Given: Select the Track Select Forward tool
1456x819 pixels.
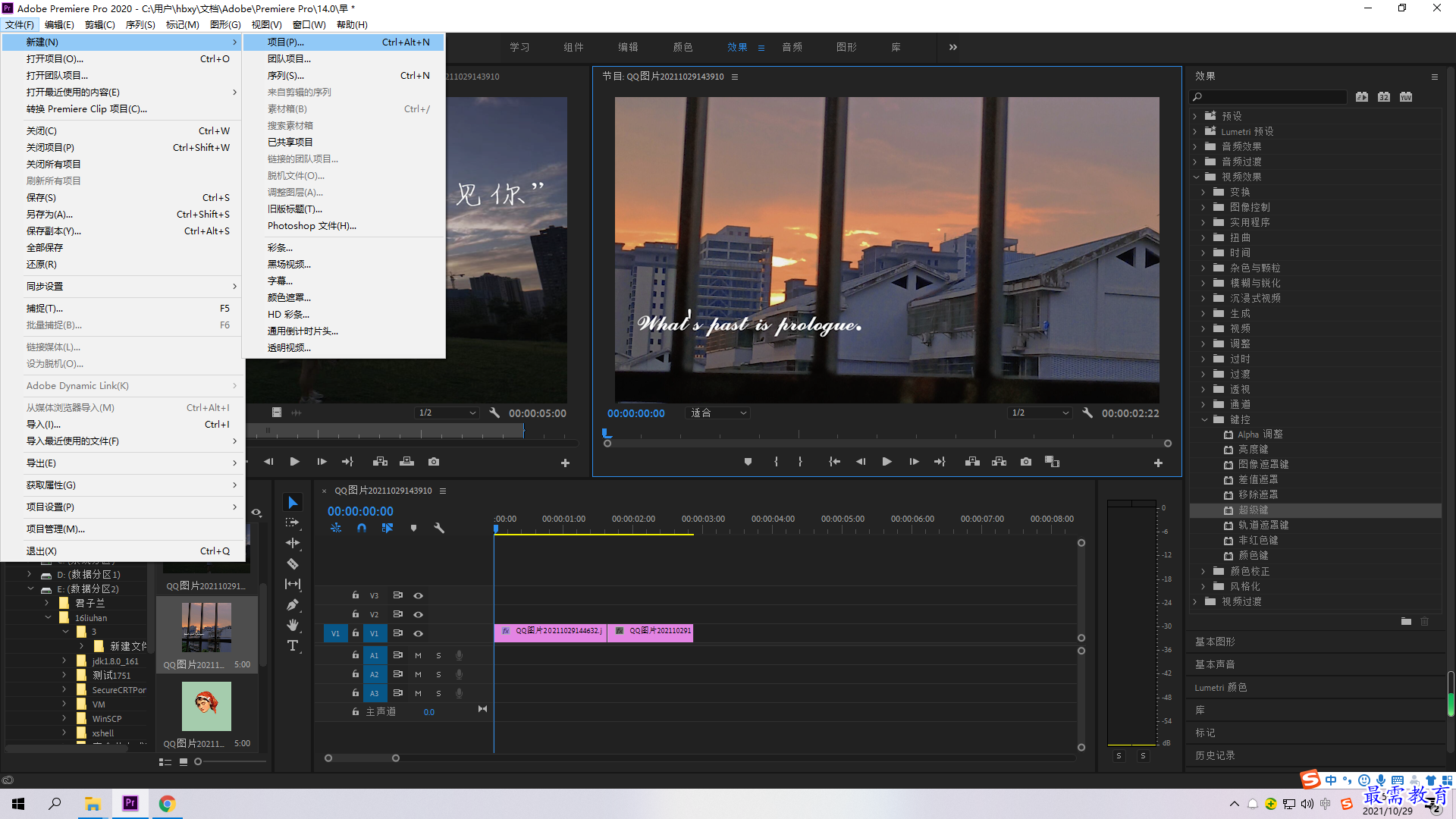Looking at the screenshot, I should pos(293,522).
